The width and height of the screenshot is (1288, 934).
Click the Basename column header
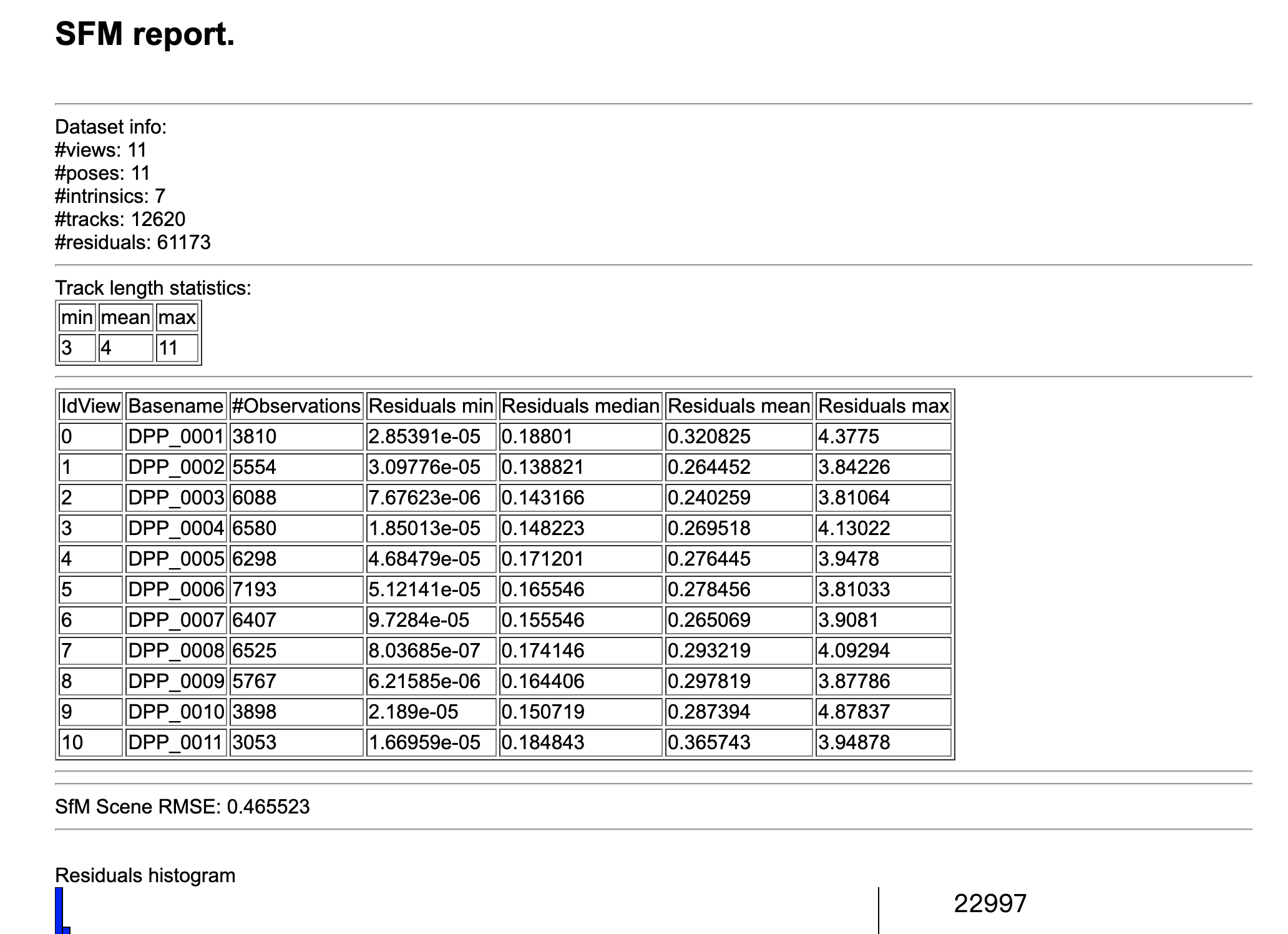(175, 406)
